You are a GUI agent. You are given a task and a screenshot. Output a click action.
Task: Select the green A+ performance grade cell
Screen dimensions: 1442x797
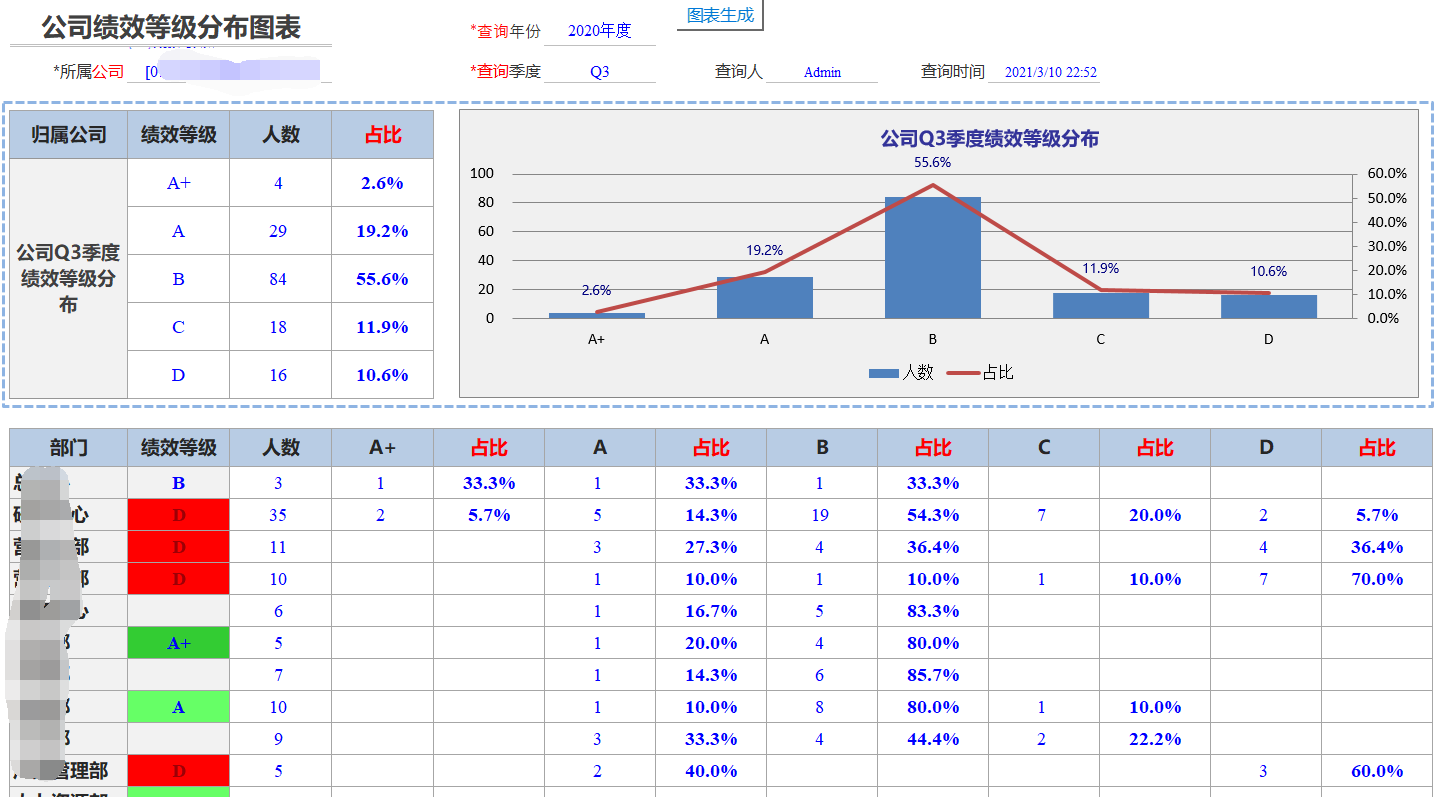click(x=178, y=642)
